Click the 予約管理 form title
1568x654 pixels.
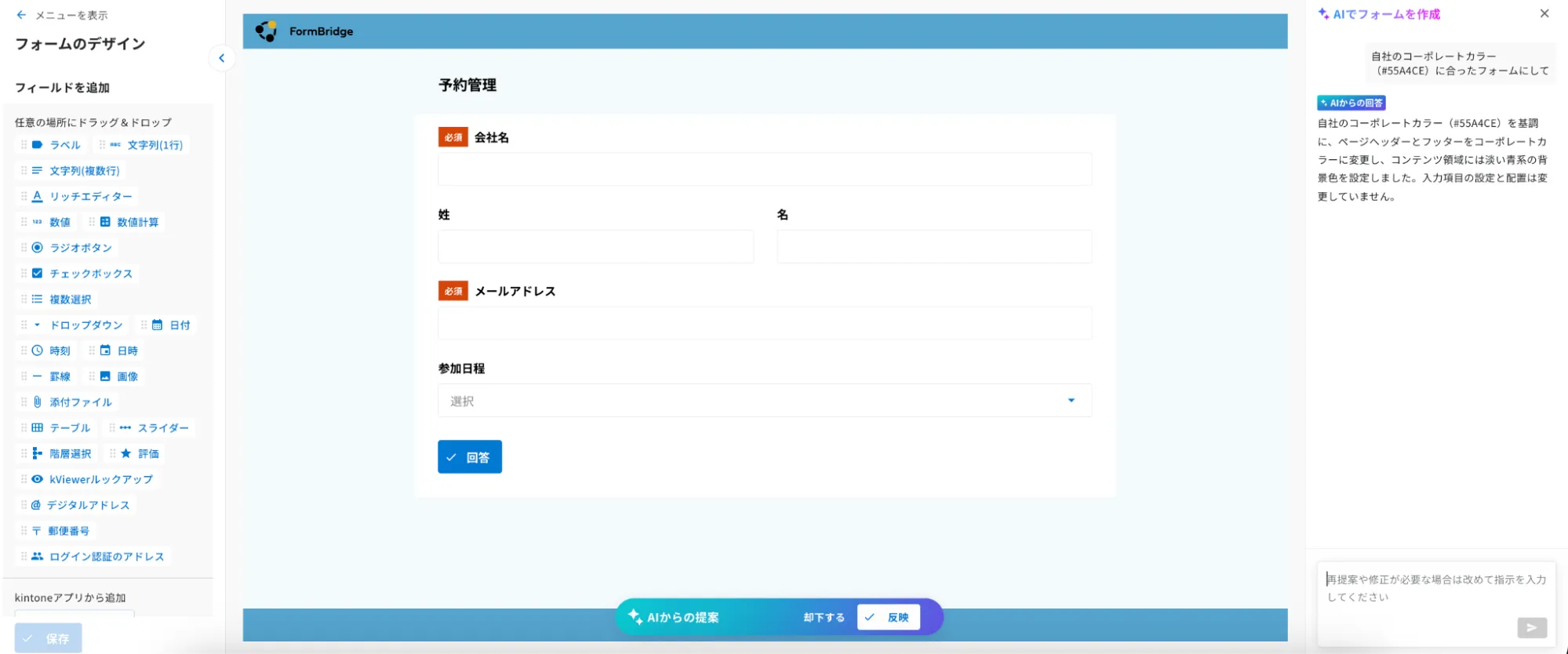tap(467, 85)
